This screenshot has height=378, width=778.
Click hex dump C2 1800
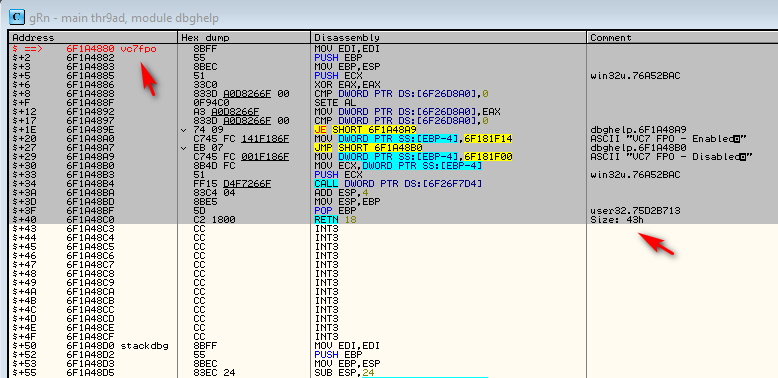tap(214, 220)
